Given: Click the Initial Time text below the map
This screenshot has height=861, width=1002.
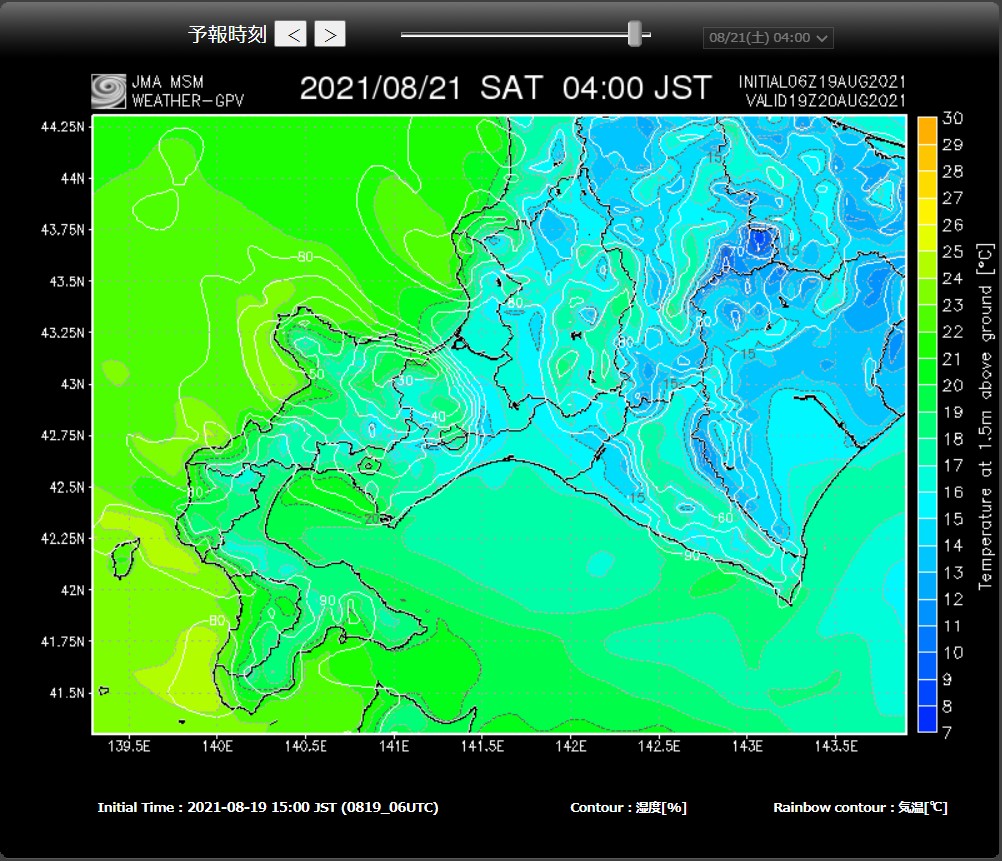Looking at the screenshot, I should 268,807.
